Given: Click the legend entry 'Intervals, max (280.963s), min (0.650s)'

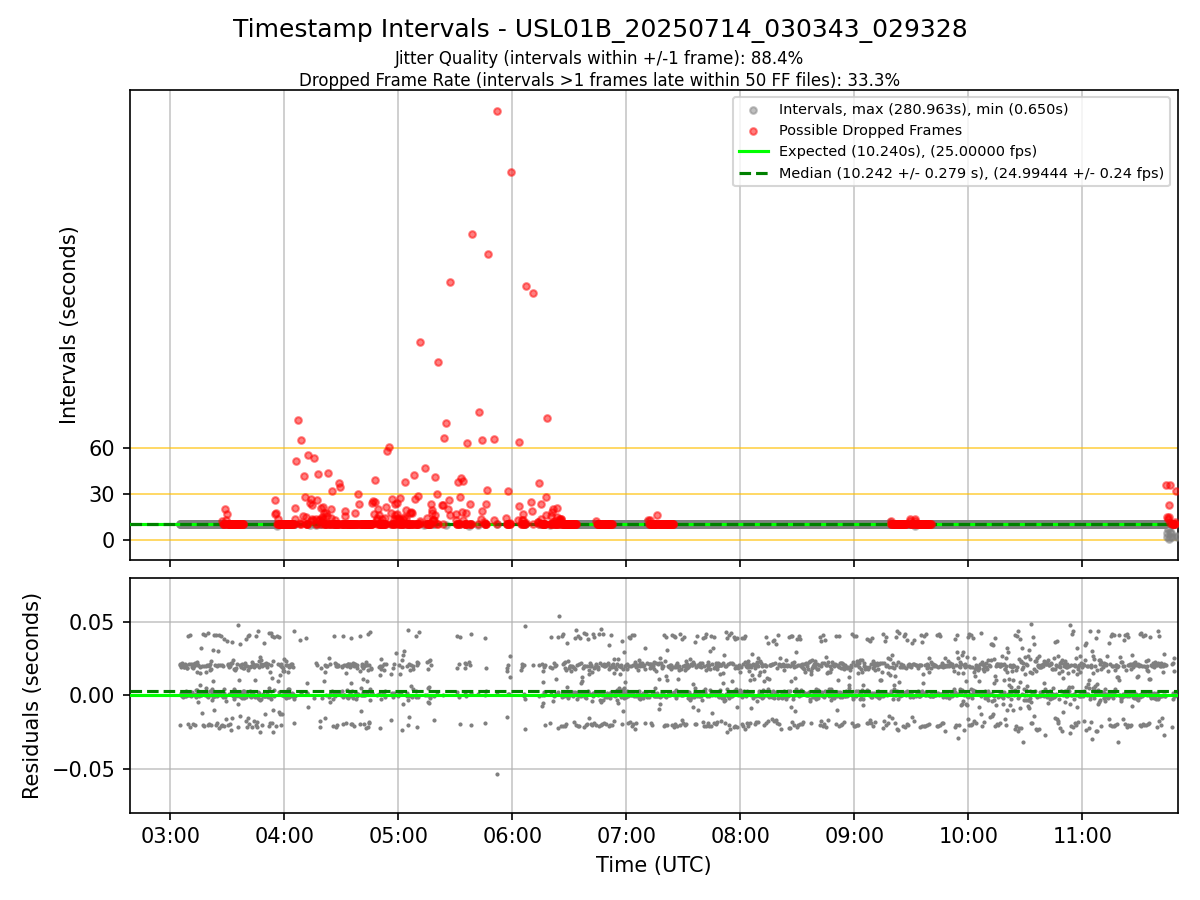Looking at the screenshot, I should point(923,109).
